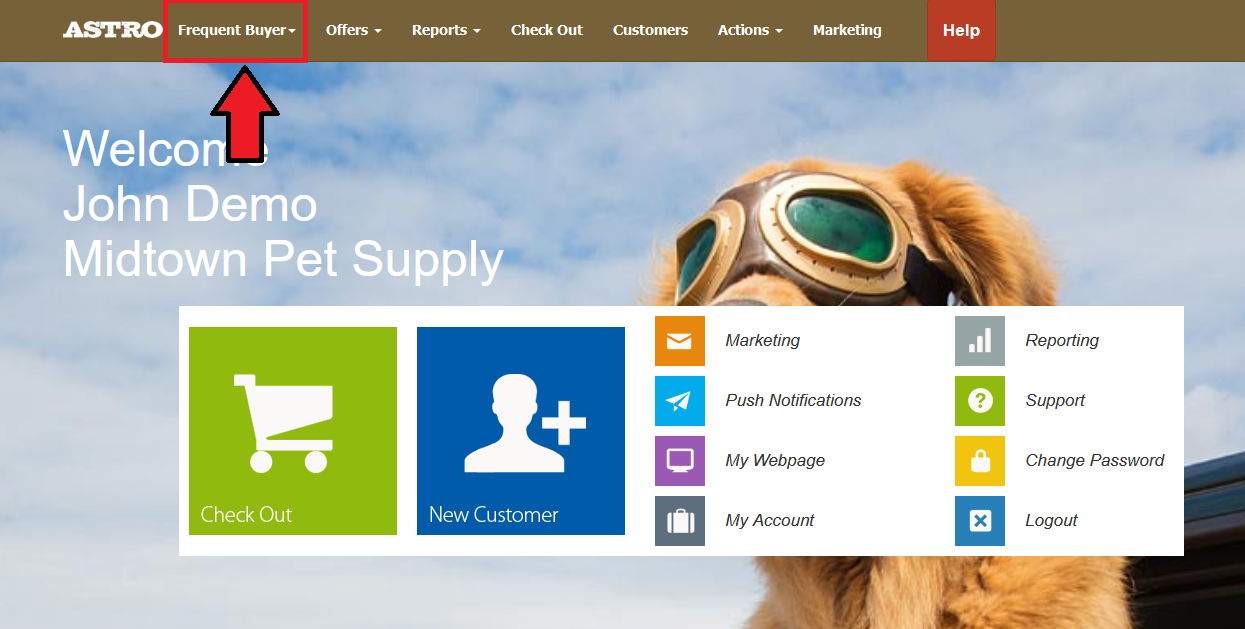Click the yellow Change Password lock icon
Screen dimensions: 1245x629
[980, 461]
